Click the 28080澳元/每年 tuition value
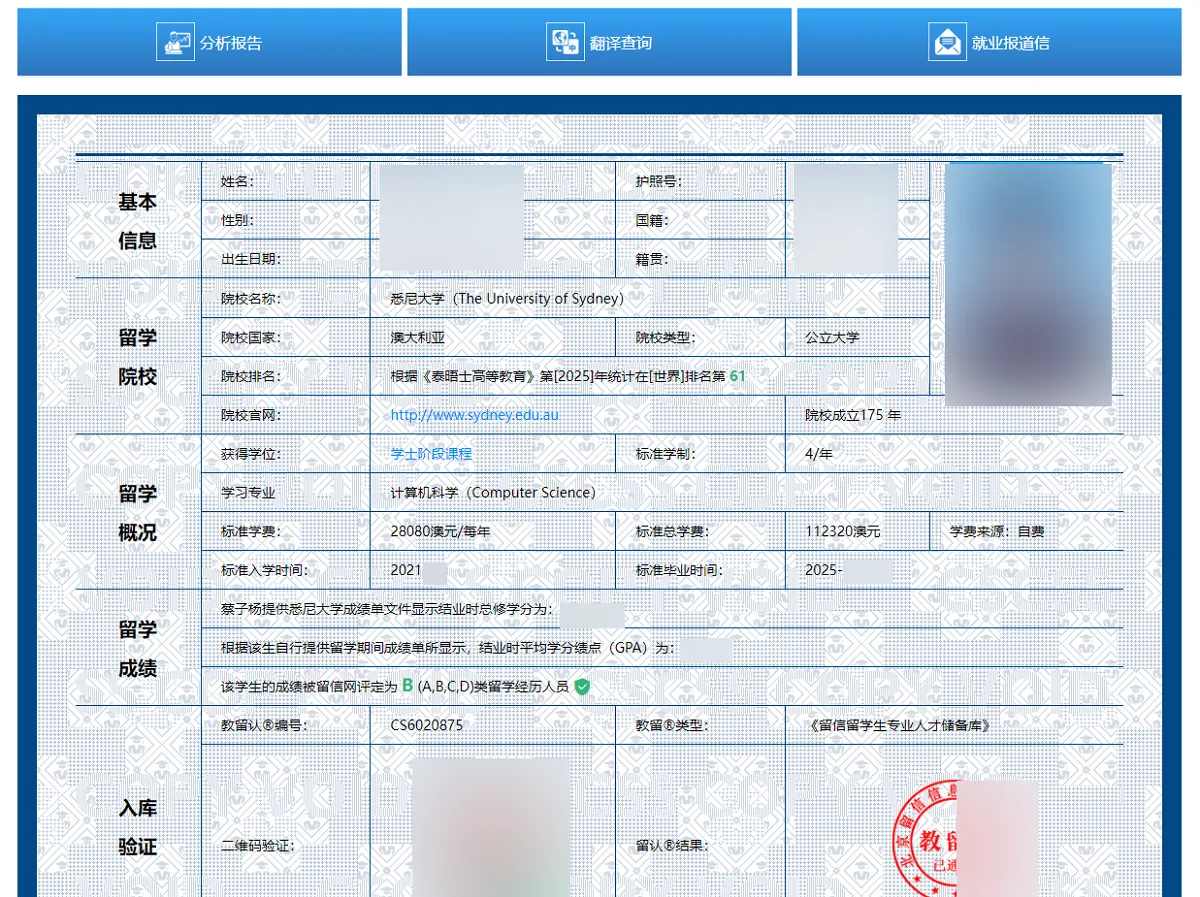The image size is (1200, 897). 440,532
